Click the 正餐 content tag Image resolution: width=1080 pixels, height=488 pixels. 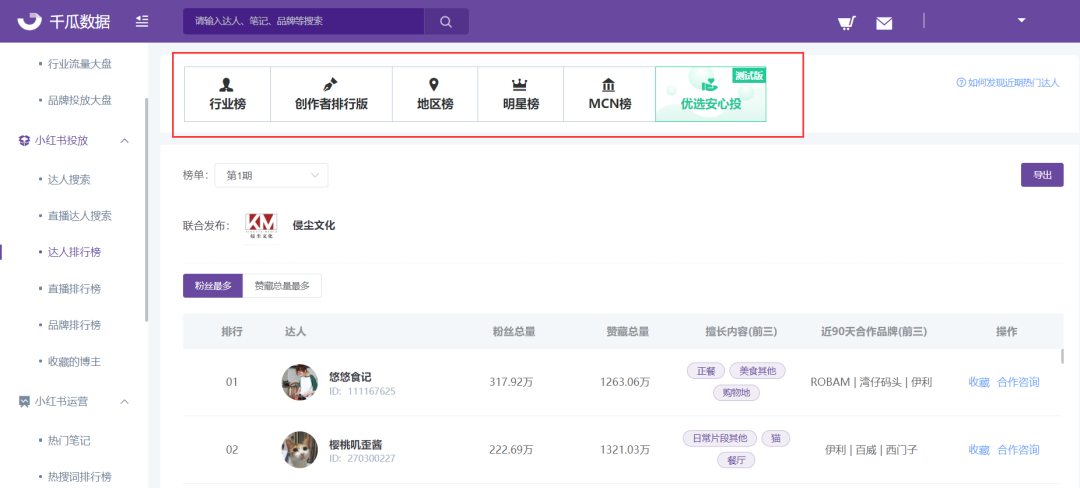706,371
